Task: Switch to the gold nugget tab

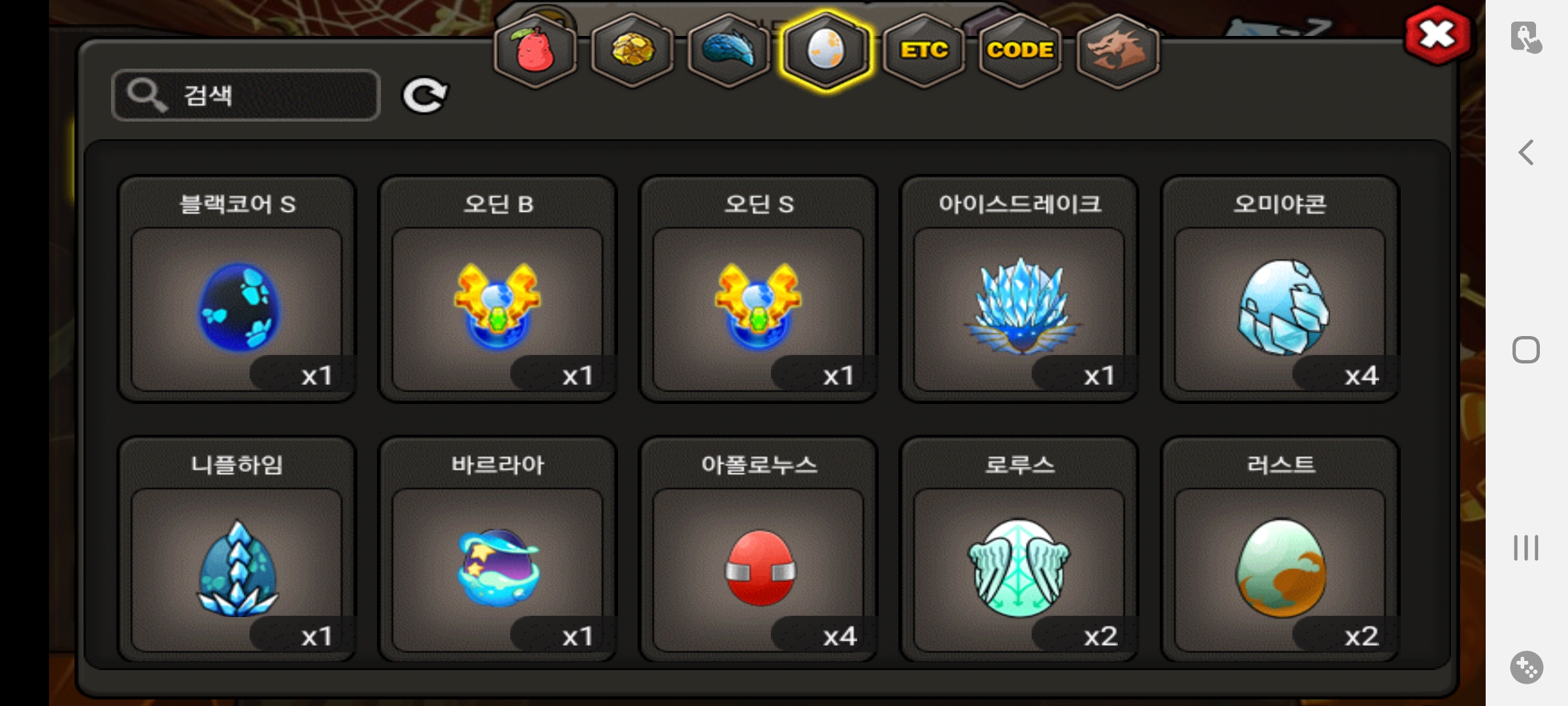Action: coord(632,50)
